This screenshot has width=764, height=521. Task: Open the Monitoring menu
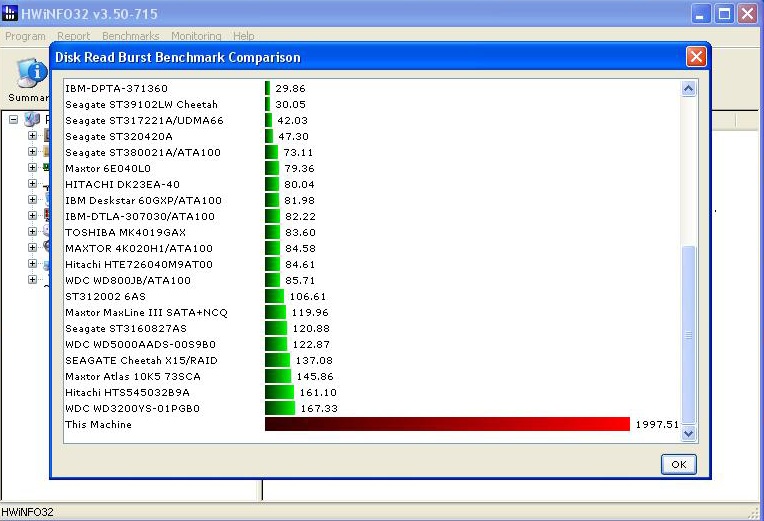(x=196, y=36)
